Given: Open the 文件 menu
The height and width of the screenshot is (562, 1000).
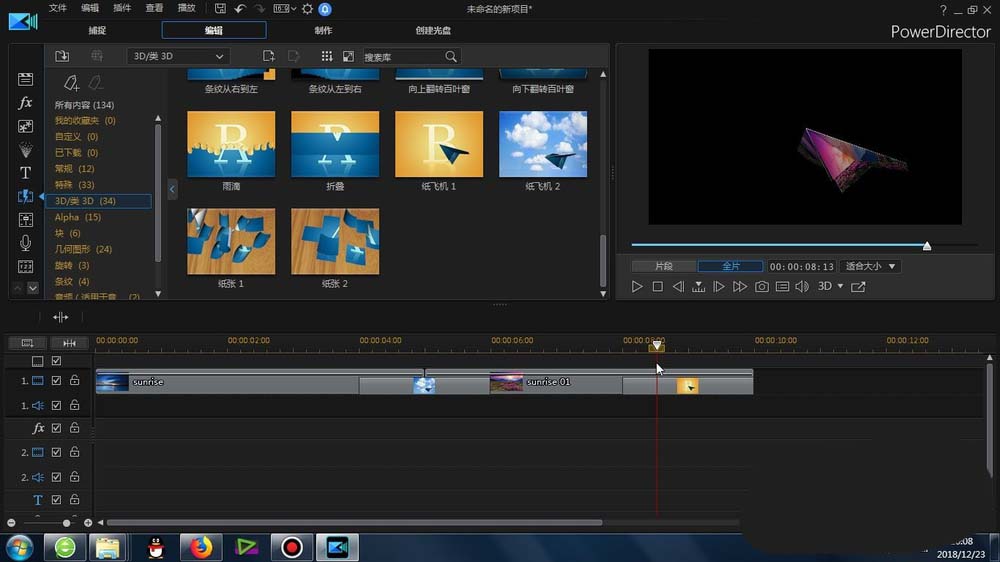Looking at the screenshot, I should [x=58, y=8].
